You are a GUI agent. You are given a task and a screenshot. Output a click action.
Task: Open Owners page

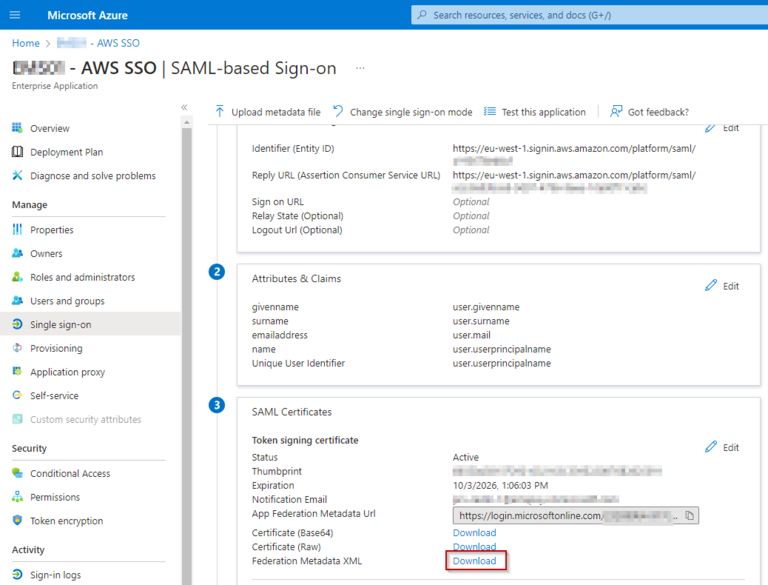click(x=47, y=253)
